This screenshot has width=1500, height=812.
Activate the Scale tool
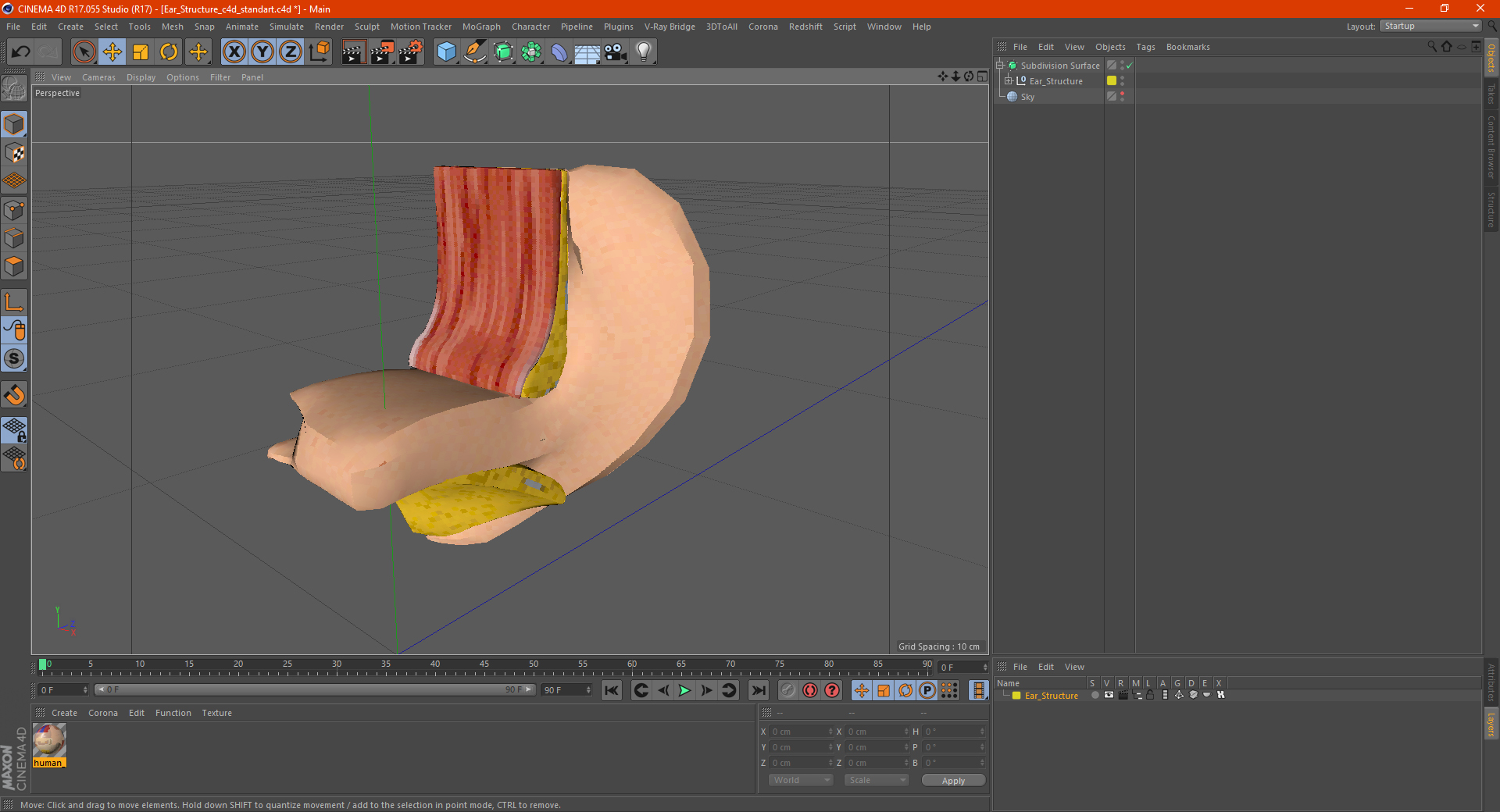click(141, 52)
